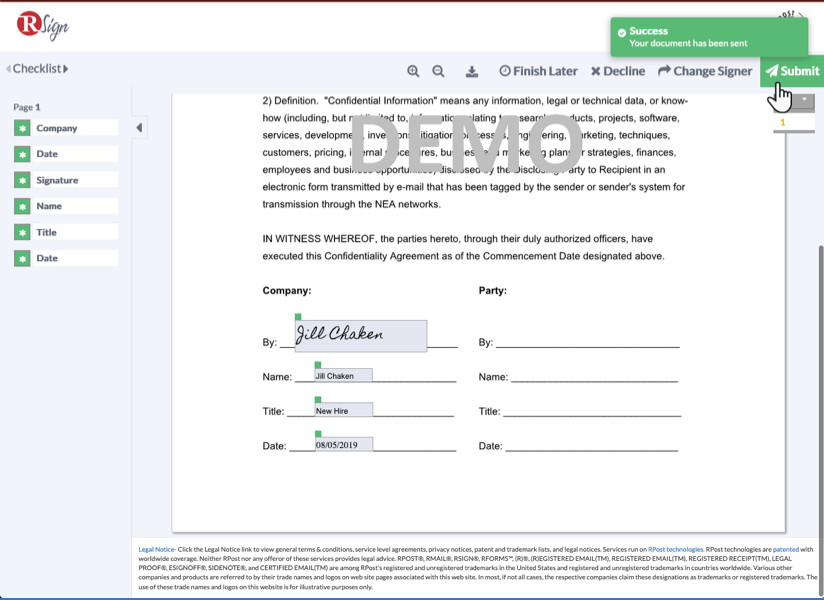Click page number 1 in page navigator

point(782,122)
